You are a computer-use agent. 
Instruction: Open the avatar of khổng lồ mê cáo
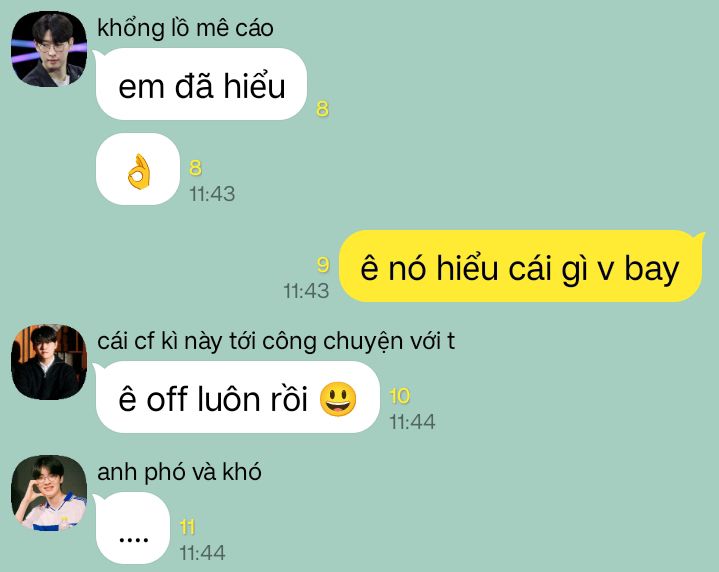tap(49, 49)
